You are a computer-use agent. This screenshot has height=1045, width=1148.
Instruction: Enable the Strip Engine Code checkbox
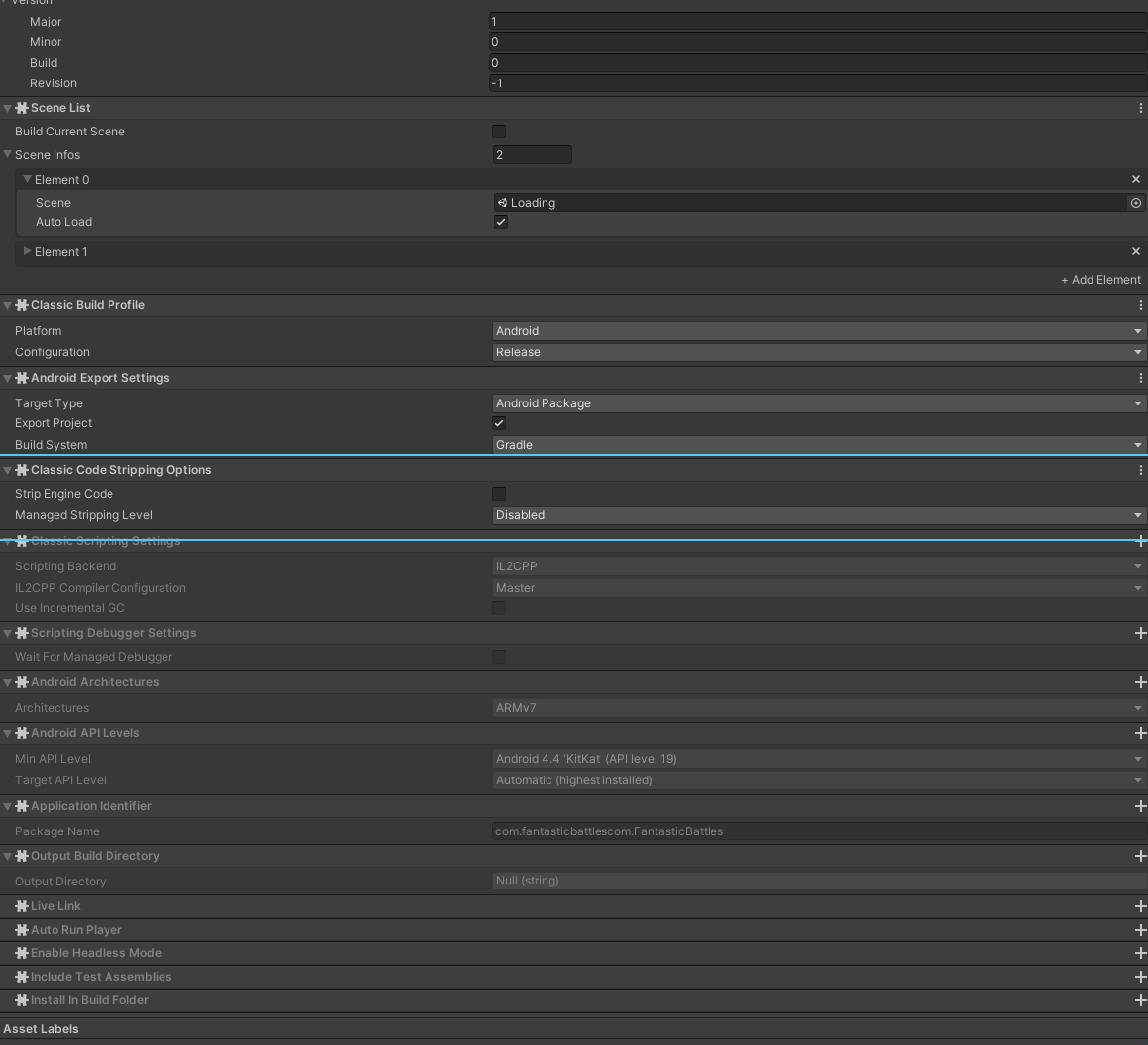[499, 493]
